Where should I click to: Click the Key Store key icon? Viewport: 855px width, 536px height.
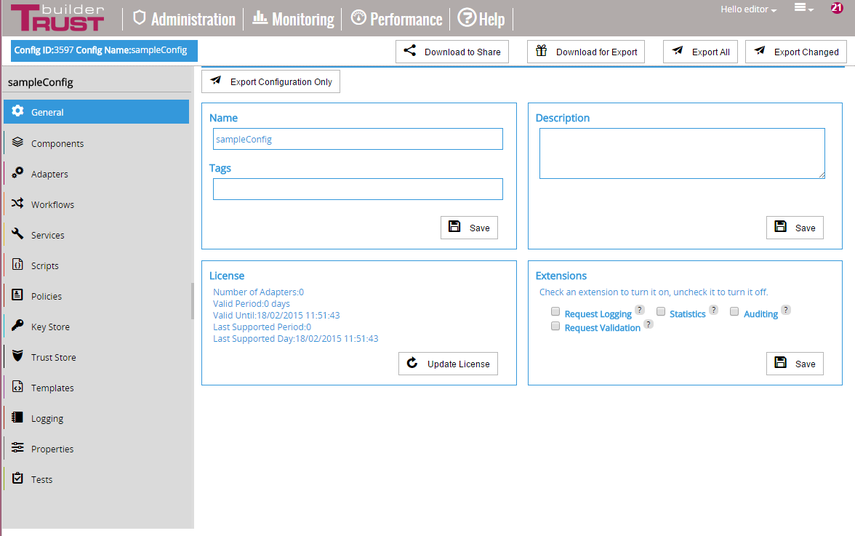pyautogui.click(x=17, y=326)
